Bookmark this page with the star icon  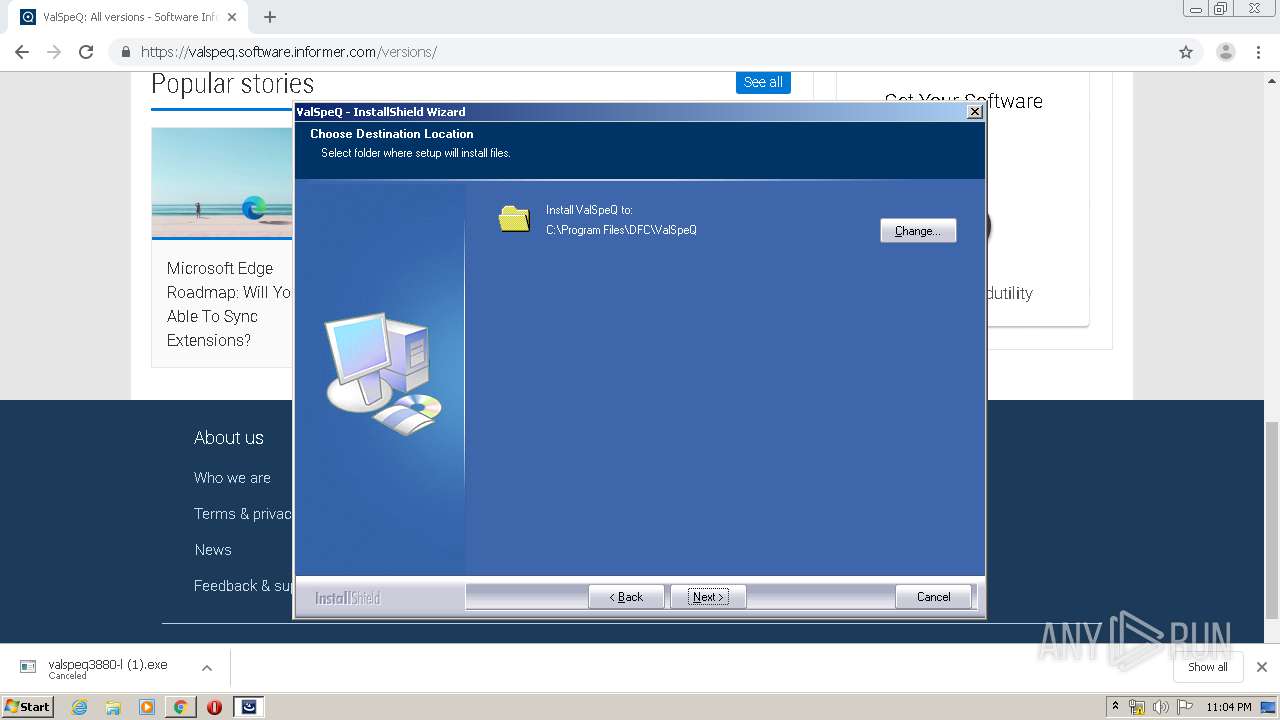point(1186,52)
